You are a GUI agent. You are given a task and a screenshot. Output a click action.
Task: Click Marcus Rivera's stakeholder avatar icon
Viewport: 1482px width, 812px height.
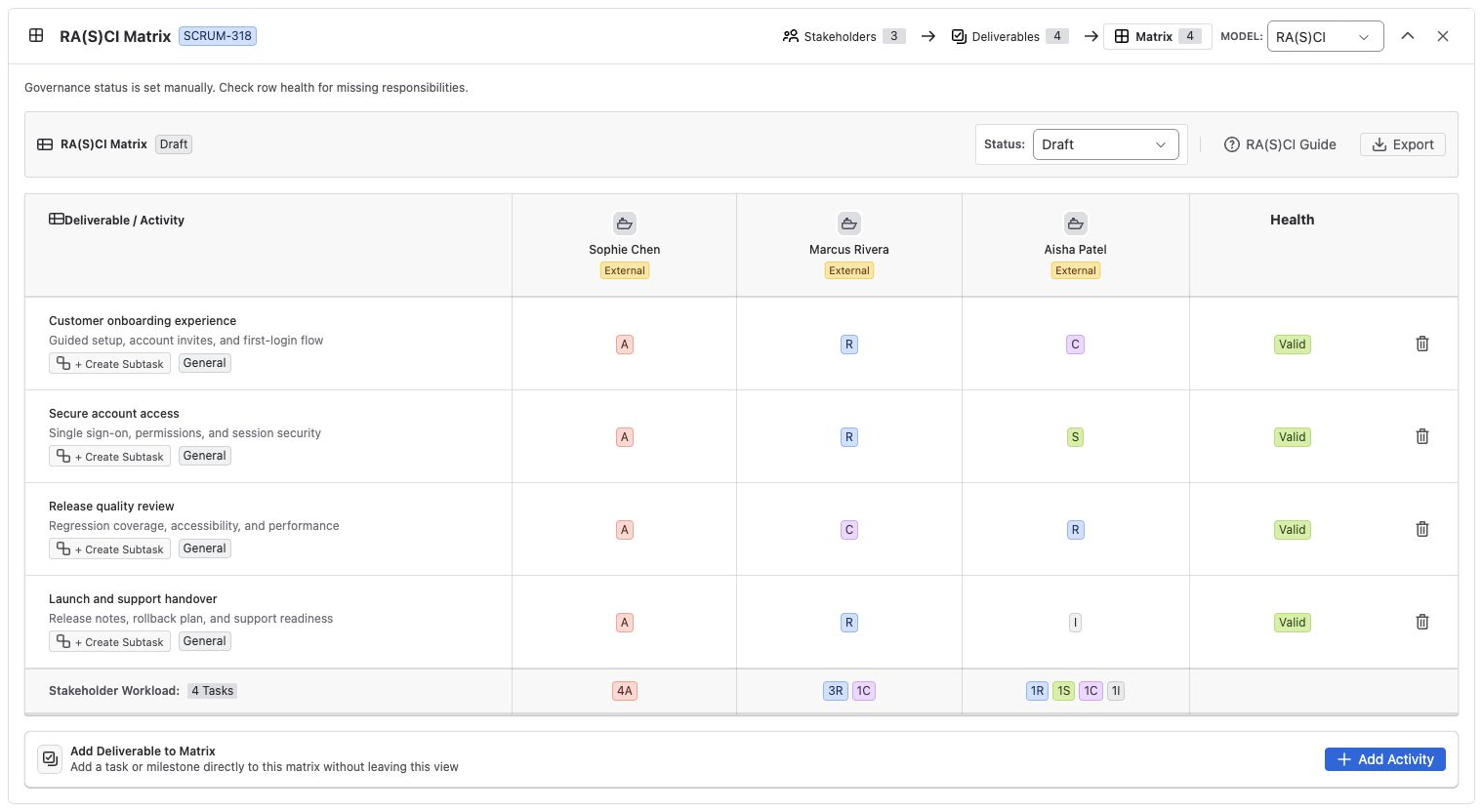coord(849,223)
